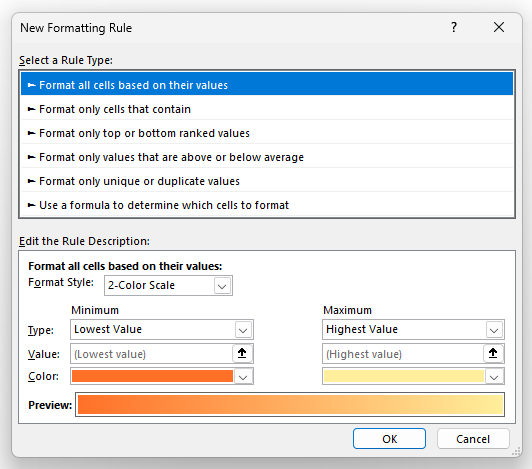Select 'Format all cells based on their values'
Image resolution: width=532 pixels, height=469 pixels.
267,85
